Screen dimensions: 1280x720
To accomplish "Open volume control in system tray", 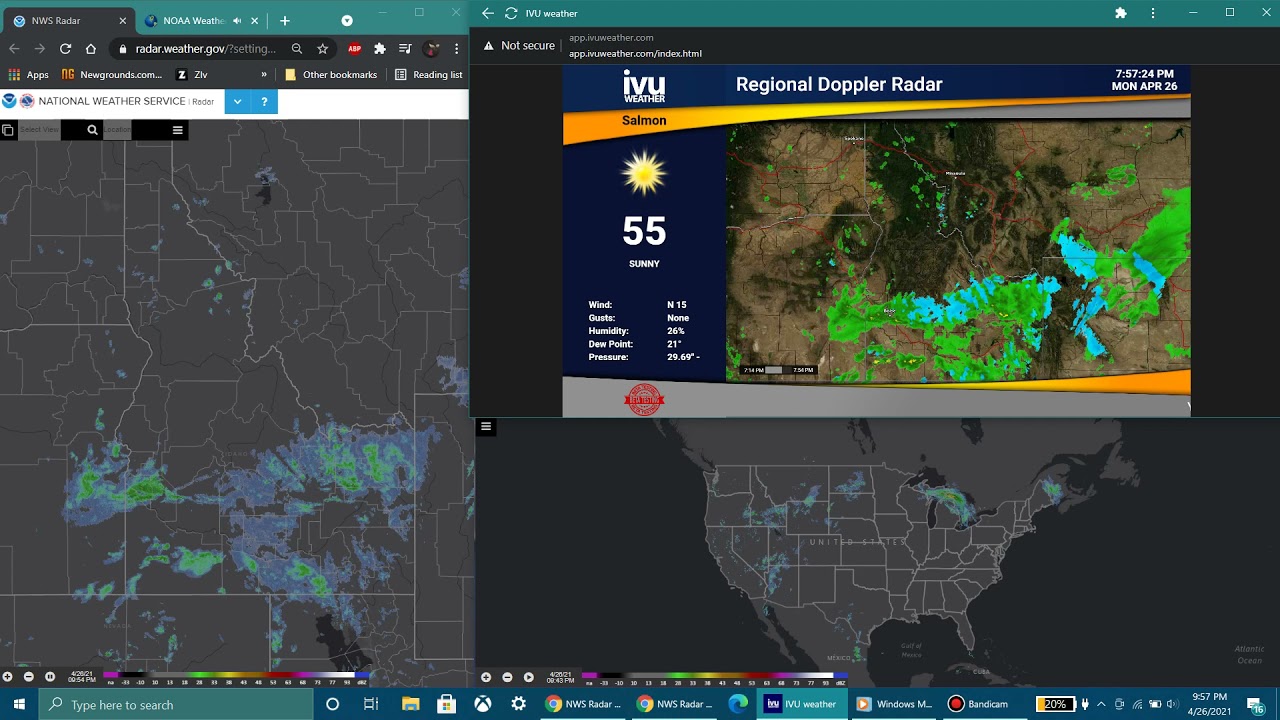I will 1172,704.
